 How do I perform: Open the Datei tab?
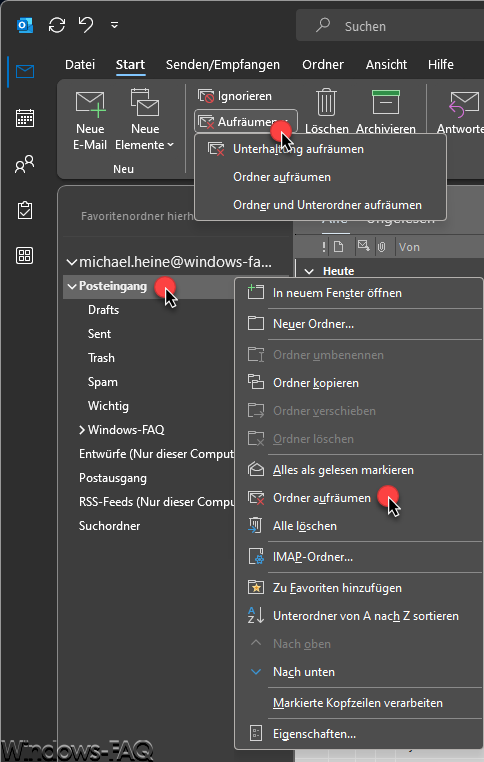coord(80,65)
